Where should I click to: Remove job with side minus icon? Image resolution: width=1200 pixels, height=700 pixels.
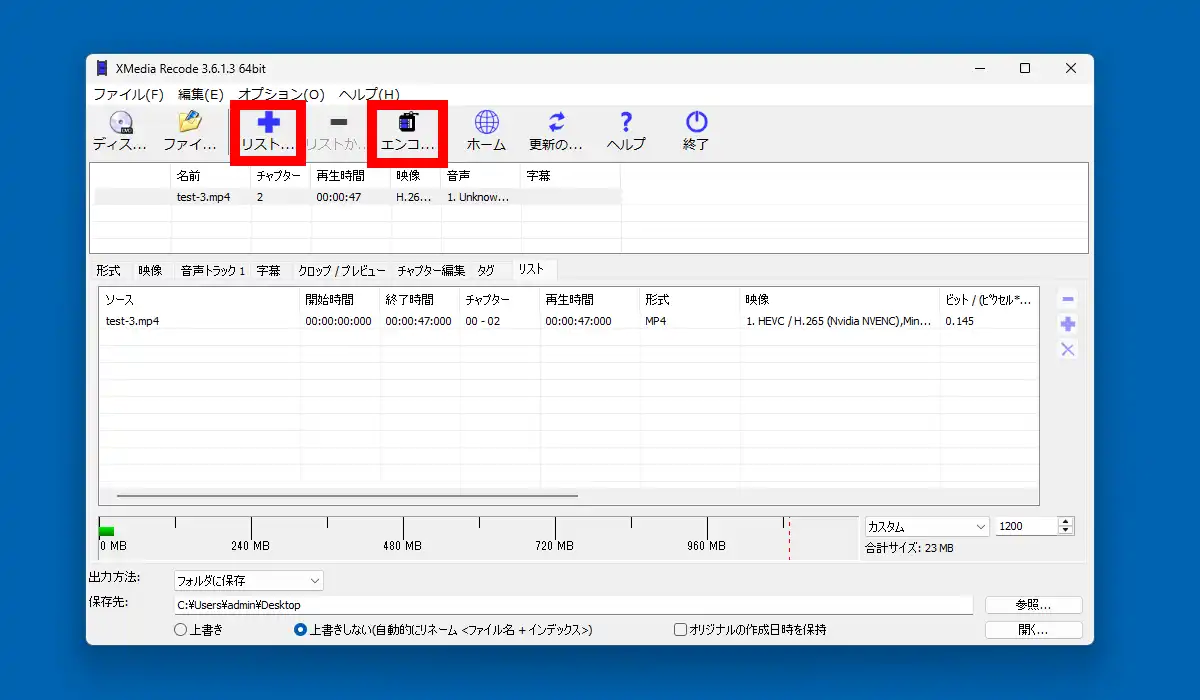click(x=1068, y=299)
